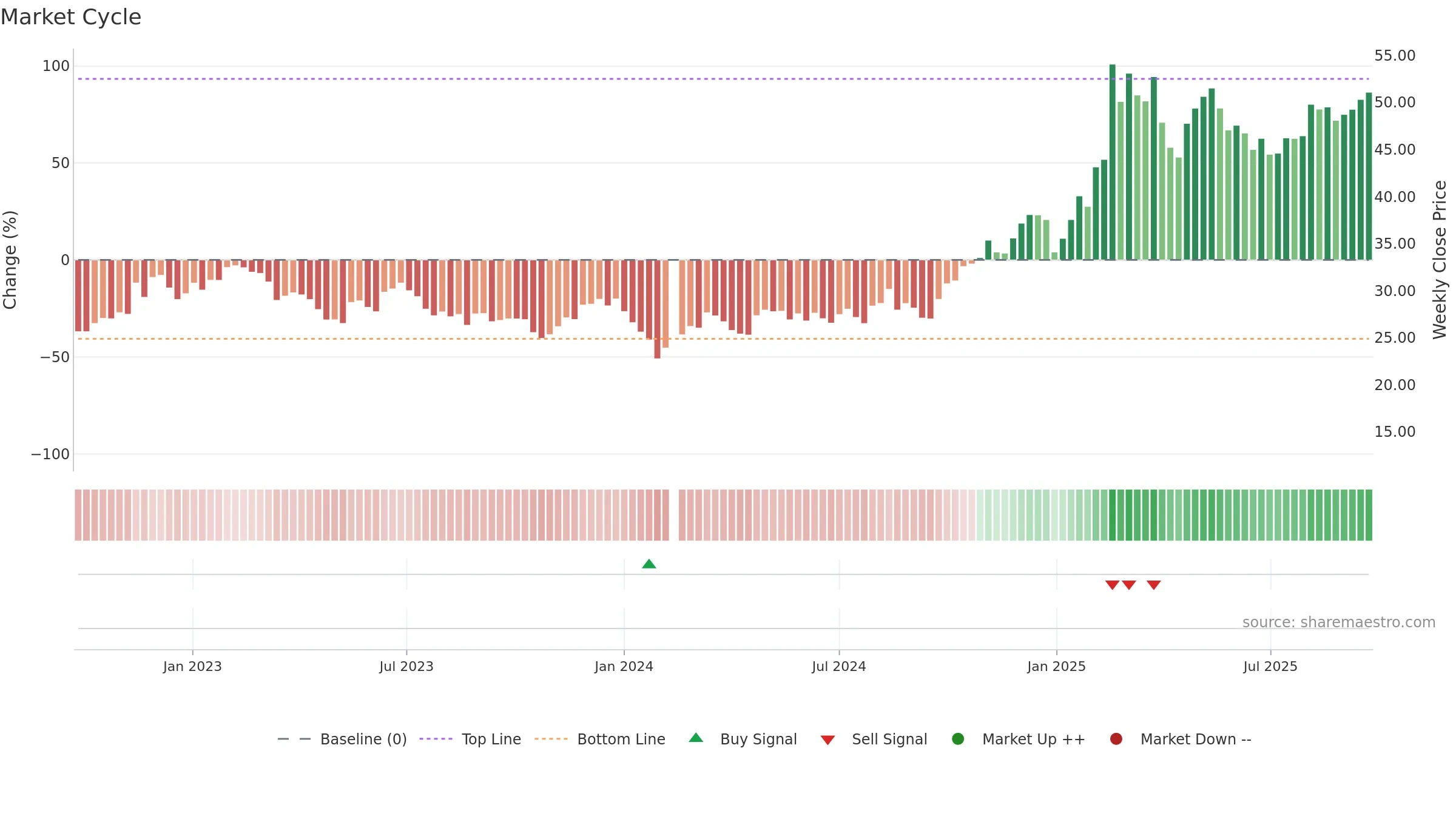
Task: Click the dark red circle legend icon
Action: tap(1116, 739)
